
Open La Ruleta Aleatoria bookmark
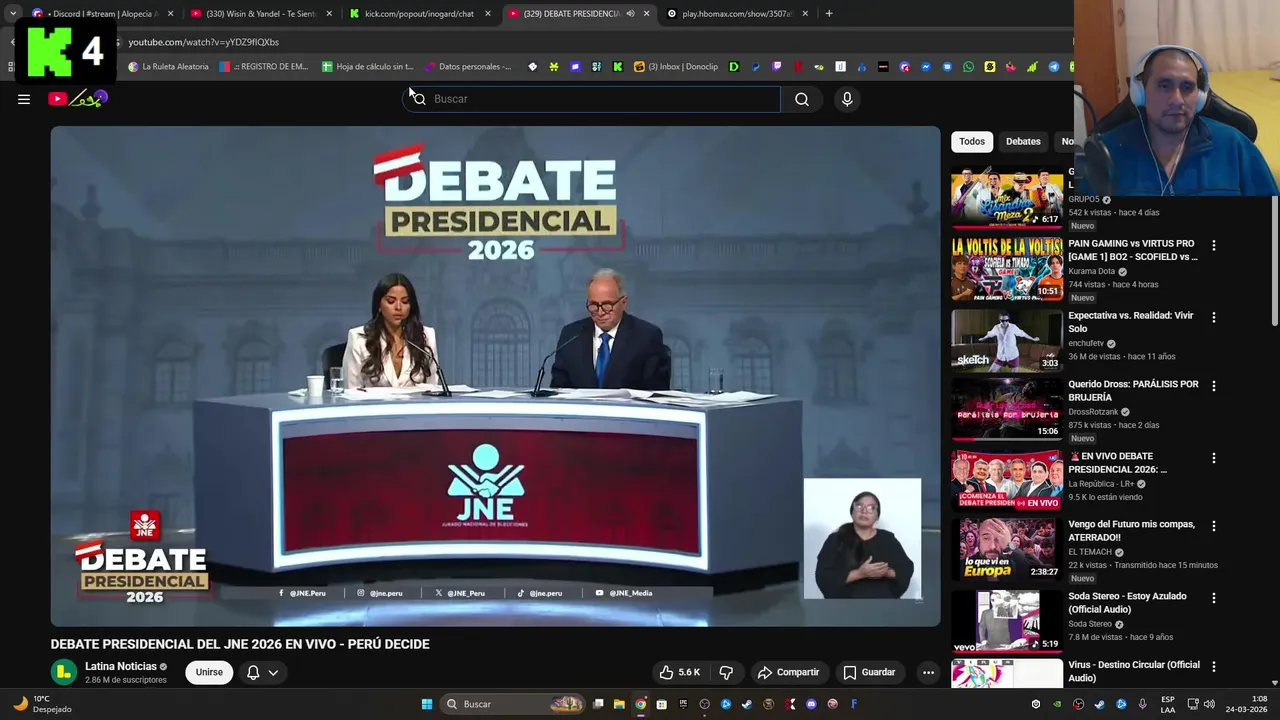[169, 67]
